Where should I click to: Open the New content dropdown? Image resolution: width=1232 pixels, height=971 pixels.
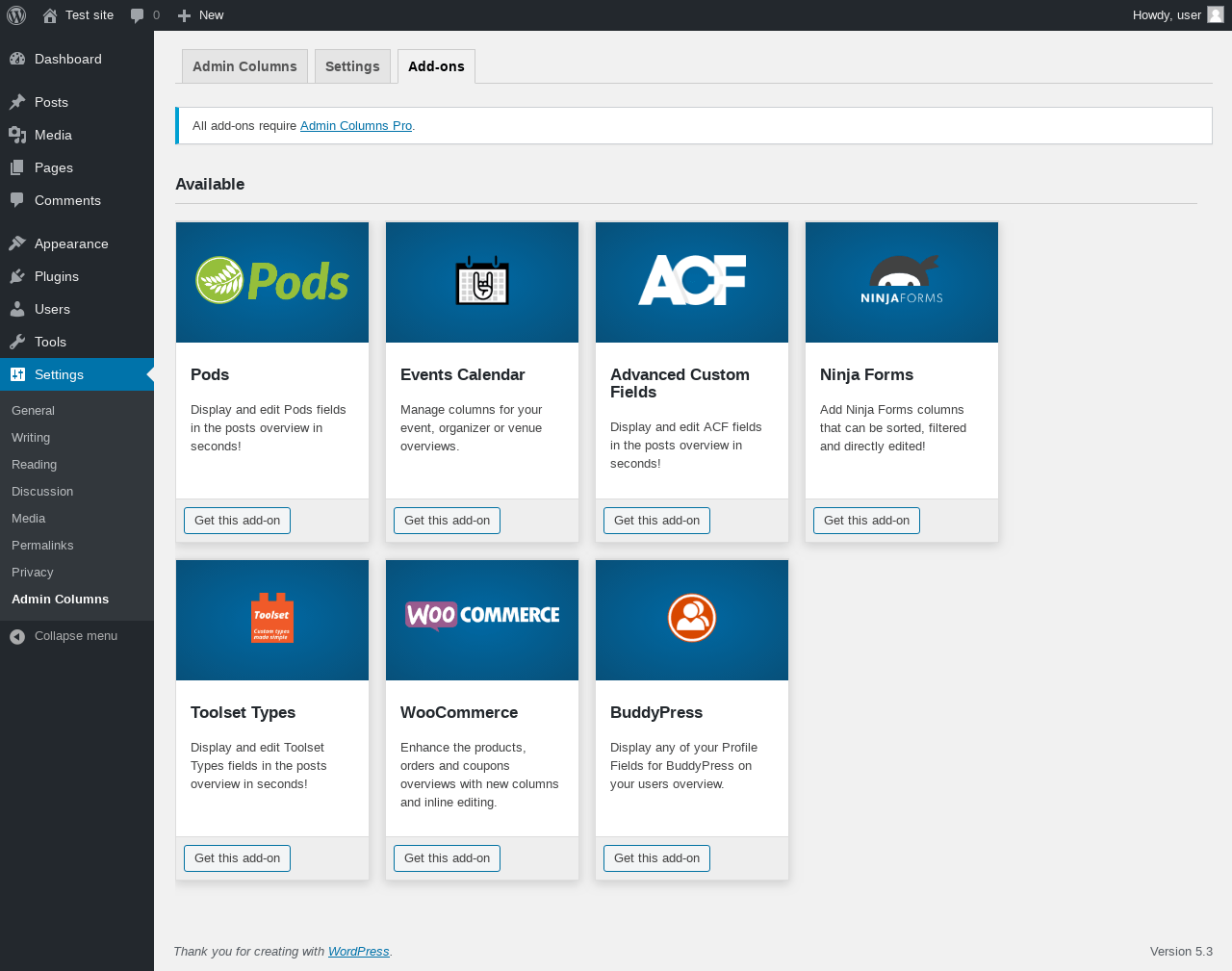click(x=200, y=15)
